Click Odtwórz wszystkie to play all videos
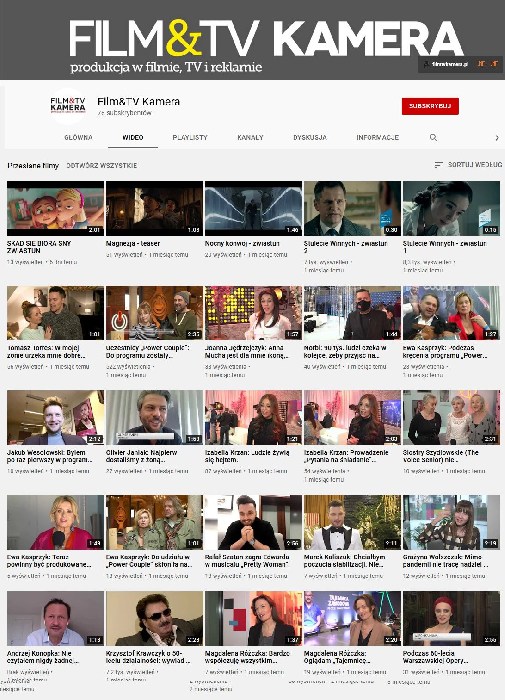This screenshot has height=700, width=505. (x=102, y=165)
